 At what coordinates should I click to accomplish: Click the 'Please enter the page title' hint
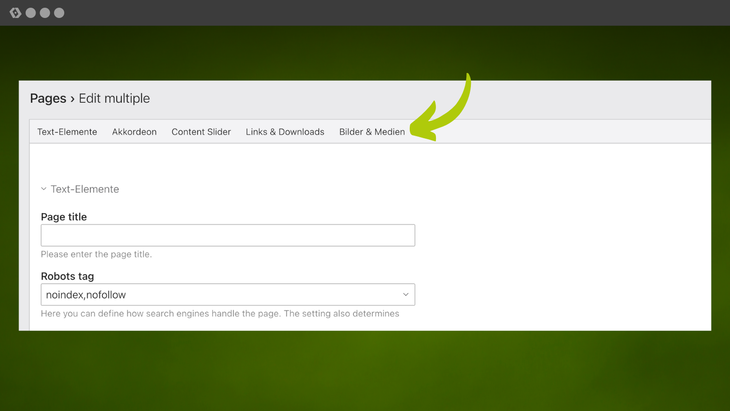tap(96, 254)
